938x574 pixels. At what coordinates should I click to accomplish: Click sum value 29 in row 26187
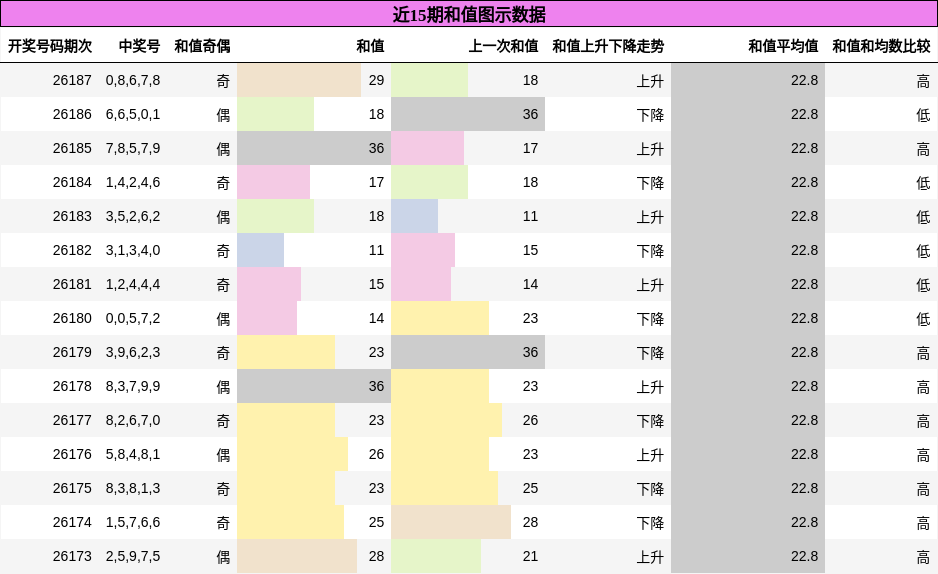click(x=376, y=80)
